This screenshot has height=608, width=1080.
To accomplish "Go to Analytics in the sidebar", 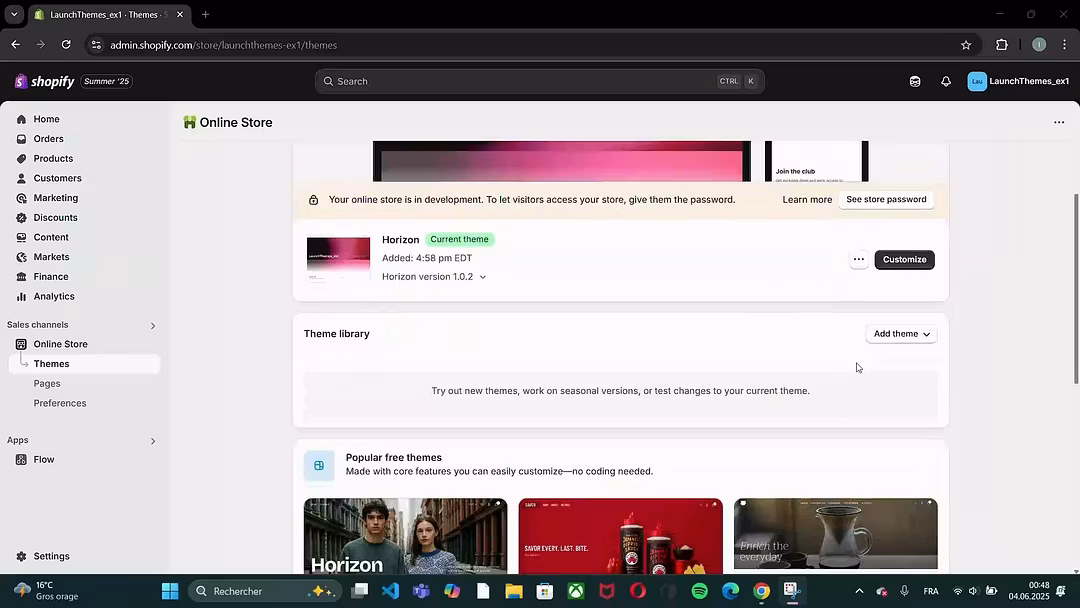I will 54,296.
